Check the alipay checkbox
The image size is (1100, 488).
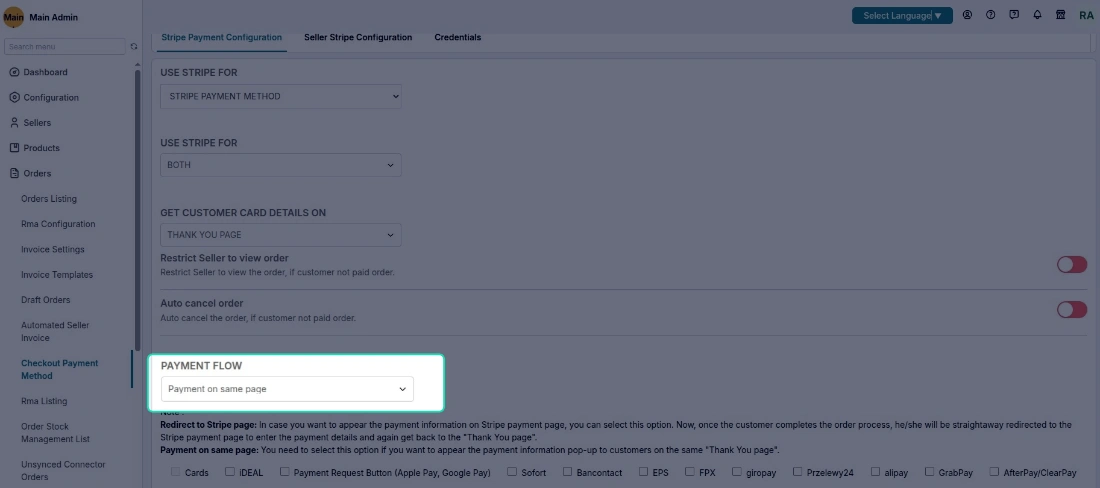[x=875, y=472]
